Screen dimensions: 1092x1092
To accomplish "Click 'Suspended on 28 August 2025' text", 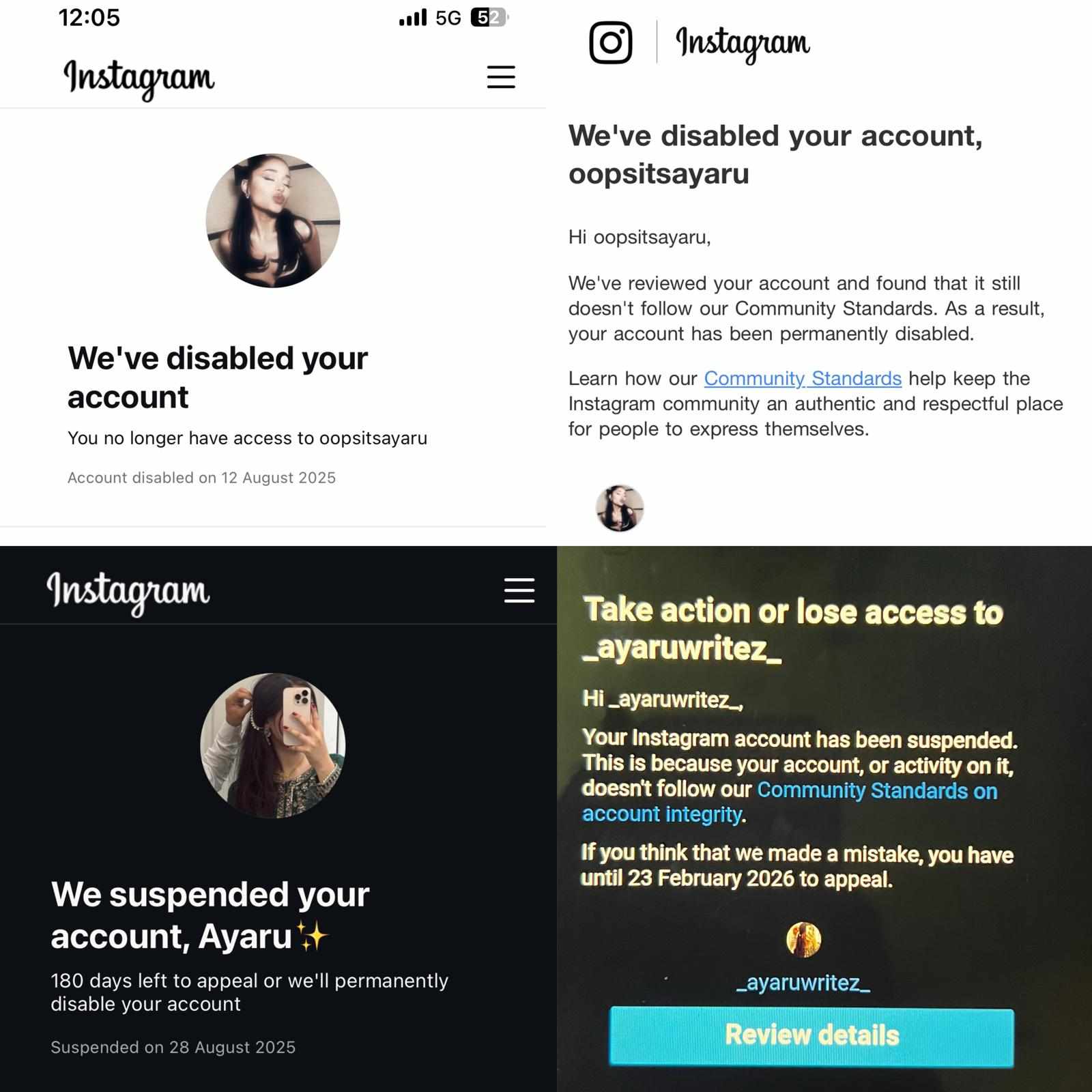I will pyautogui.click(x=173, y=1048).
